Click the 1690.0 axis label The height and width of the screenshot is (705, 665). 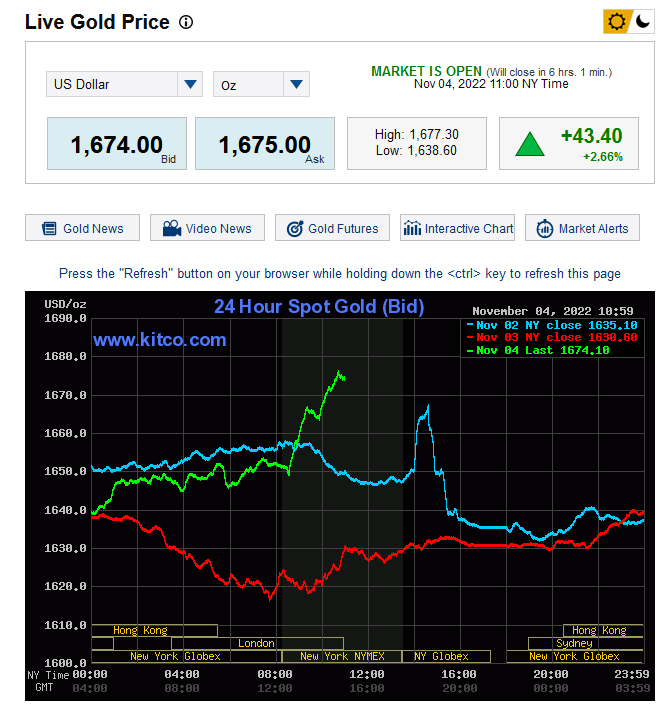[65, 318]
